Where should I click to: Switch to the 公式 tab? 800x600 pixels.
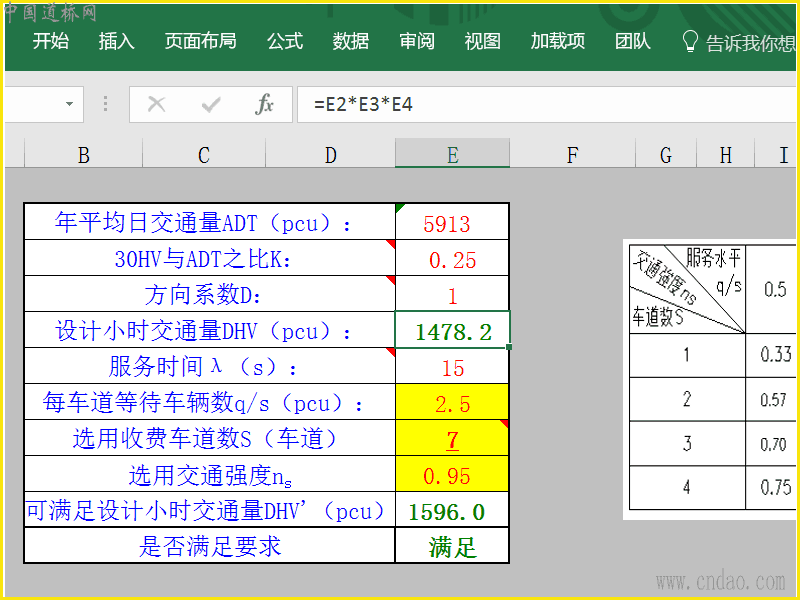click(x=285, y=41)
